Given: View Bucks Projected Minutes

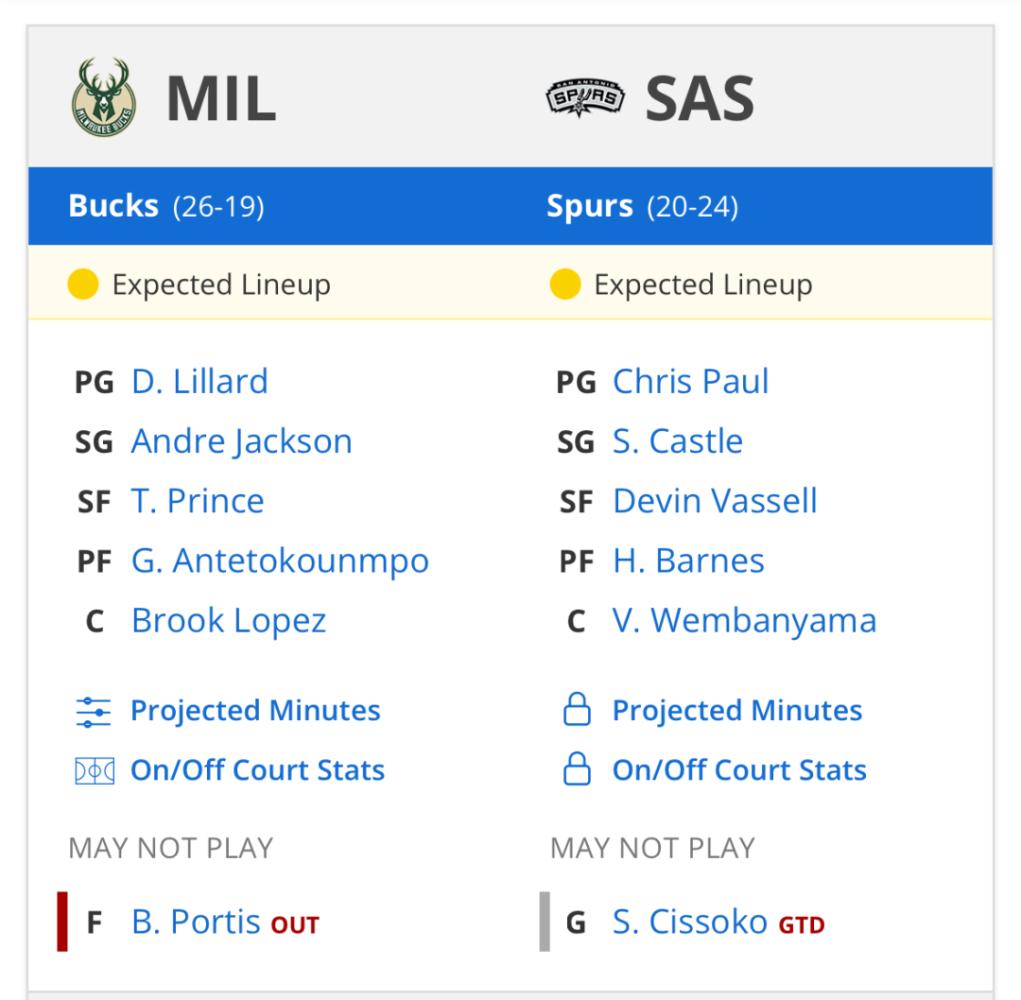Looking at the screenshot, I should click(255, 711).
